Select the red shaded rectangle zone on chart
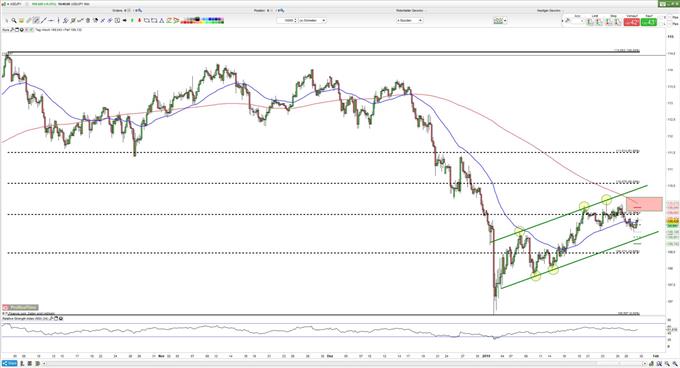The height and width of the screenshot is (368, 680). pyautogui.click(x=644, y=204)
